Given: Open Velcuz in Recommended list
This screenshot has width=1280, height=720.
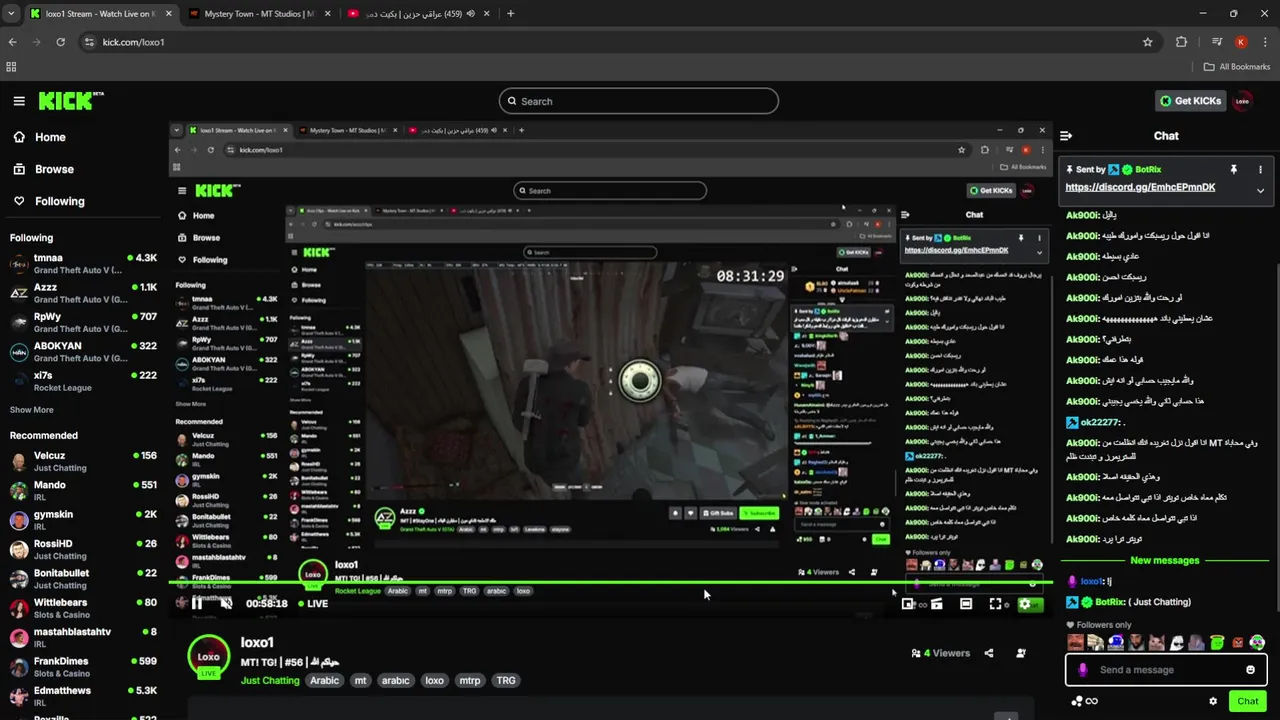Looking at the screenshot, I should click(x=83, y=462).
